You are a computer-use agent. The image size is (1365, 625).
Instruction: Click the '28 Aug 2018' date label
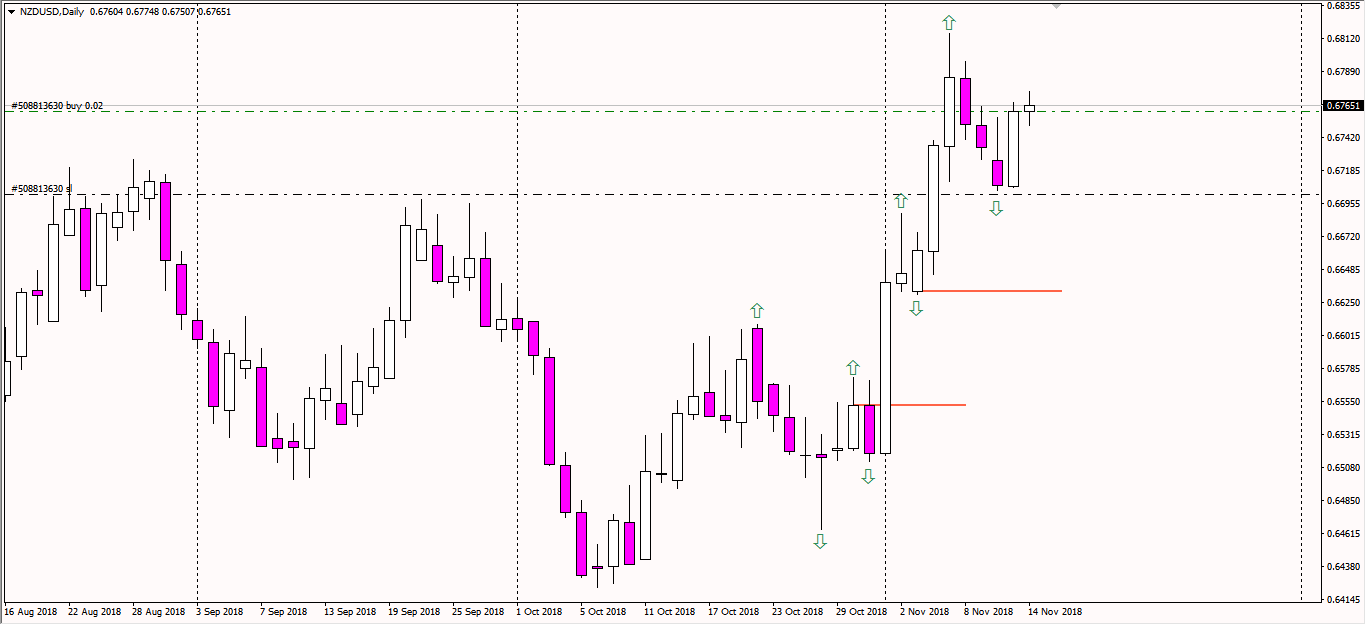point(158,611)
